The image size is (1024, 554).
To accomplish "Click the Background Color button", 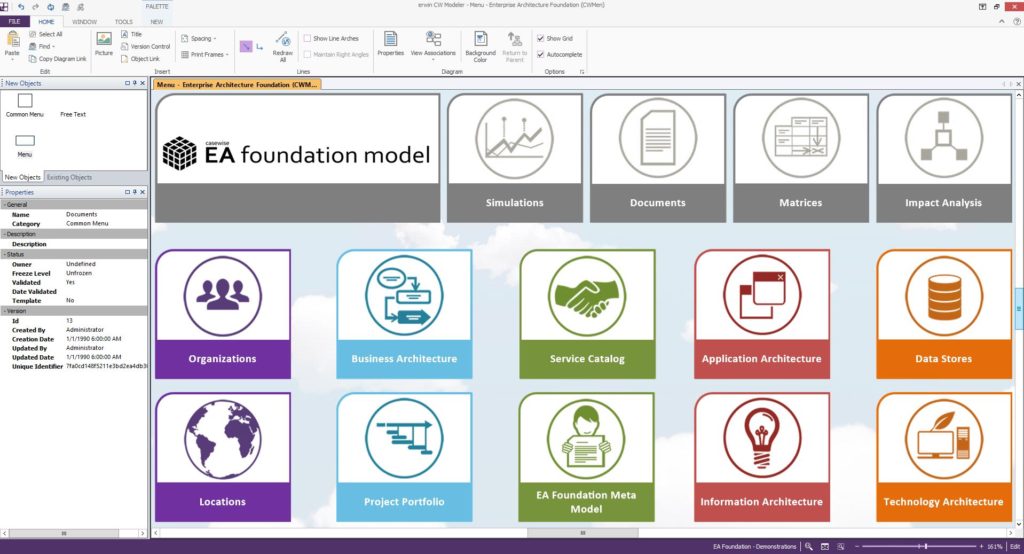I will point(480,46).
